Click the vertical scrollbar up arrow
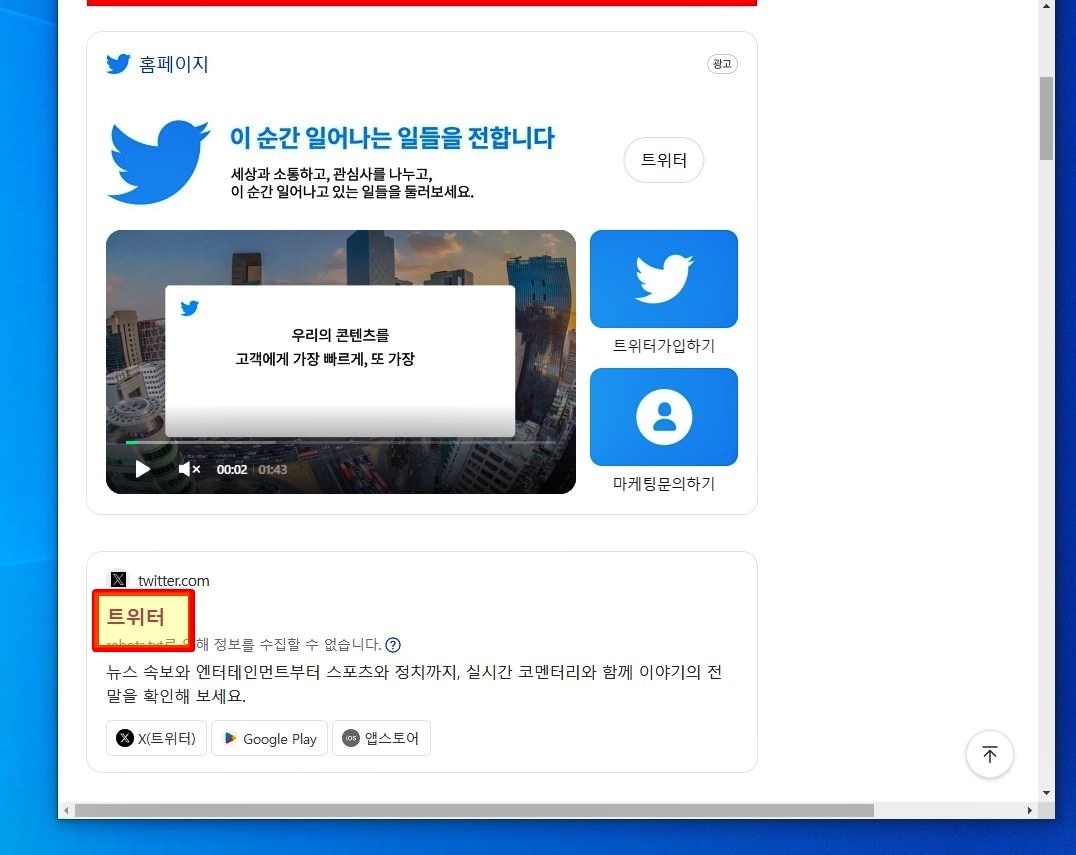This screenshot has height=855, width=1076. click(x=1046, y=5)
